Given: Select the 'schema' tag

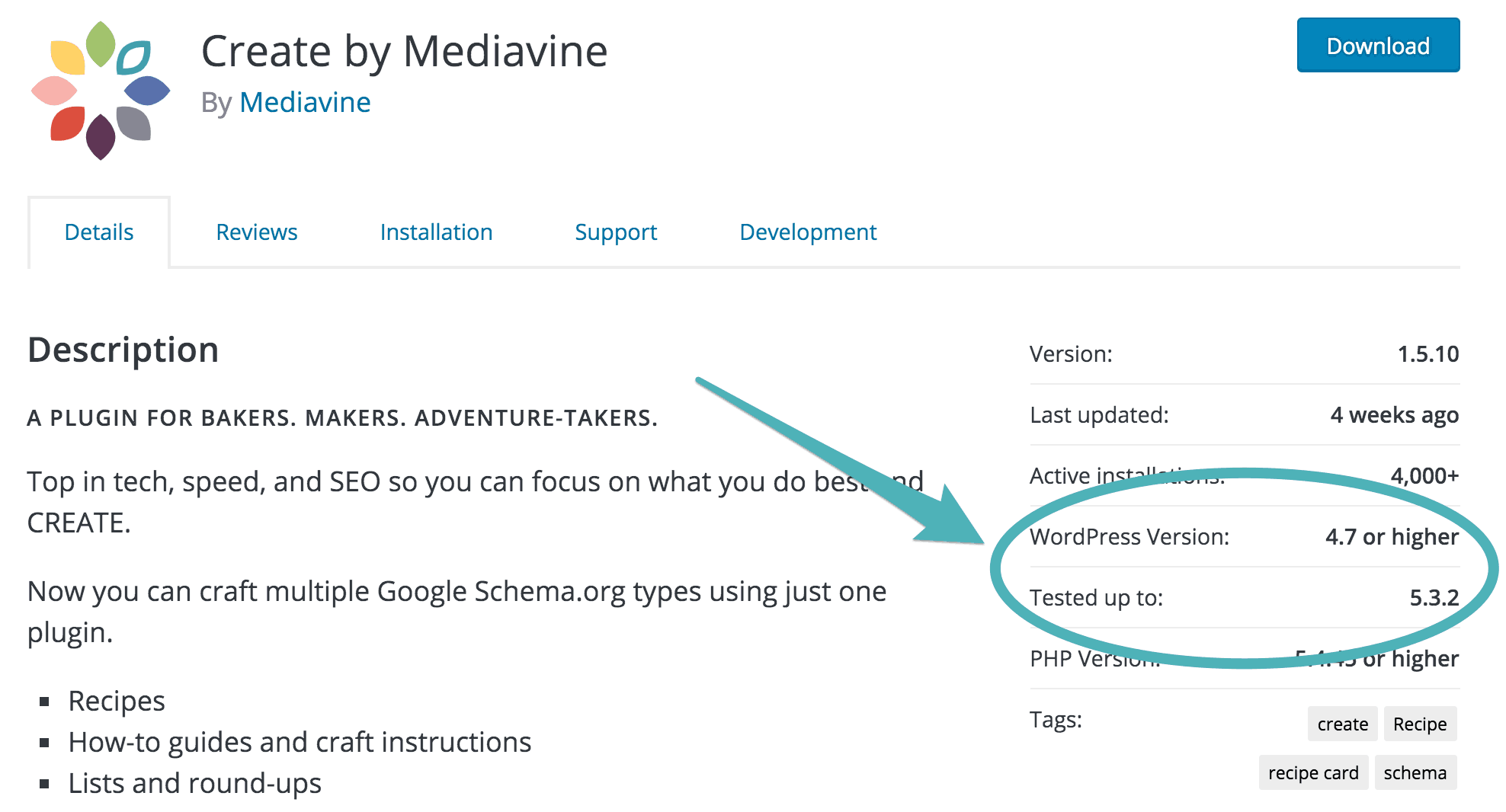Looking at the screenshot, I should coord(1415,772).
